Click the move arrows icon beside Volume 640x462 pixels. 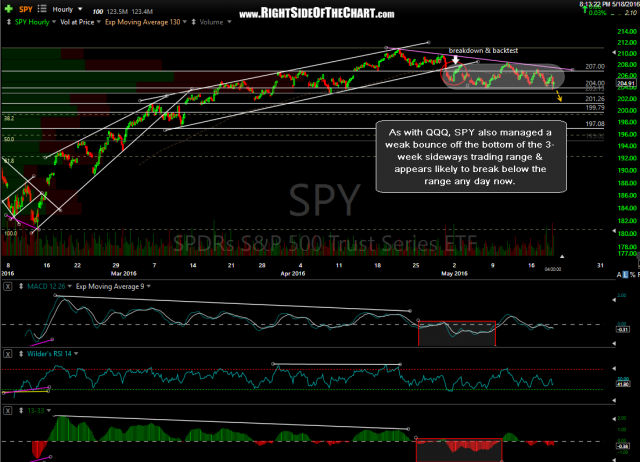(x=193, y=22)
